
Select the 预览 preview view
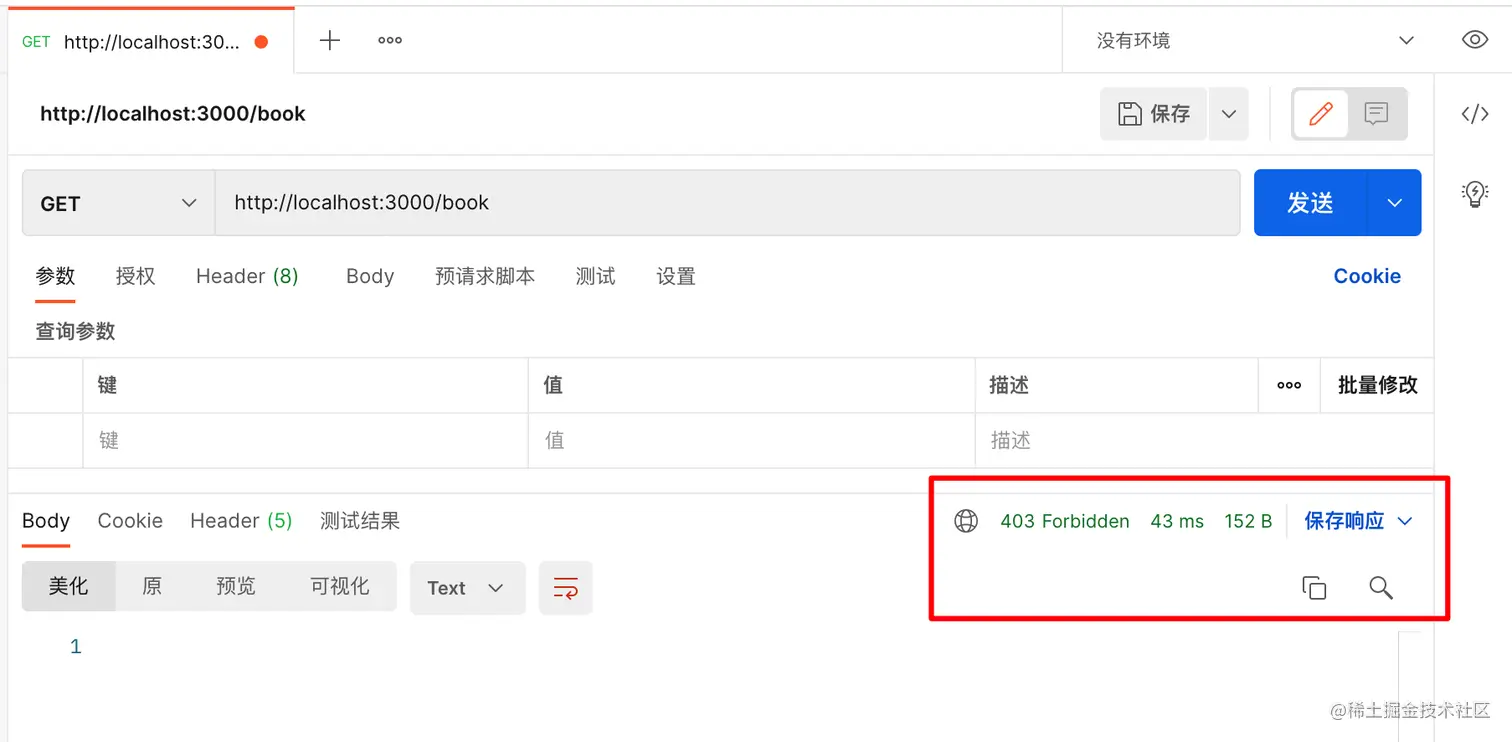click(x=236, y=587)
